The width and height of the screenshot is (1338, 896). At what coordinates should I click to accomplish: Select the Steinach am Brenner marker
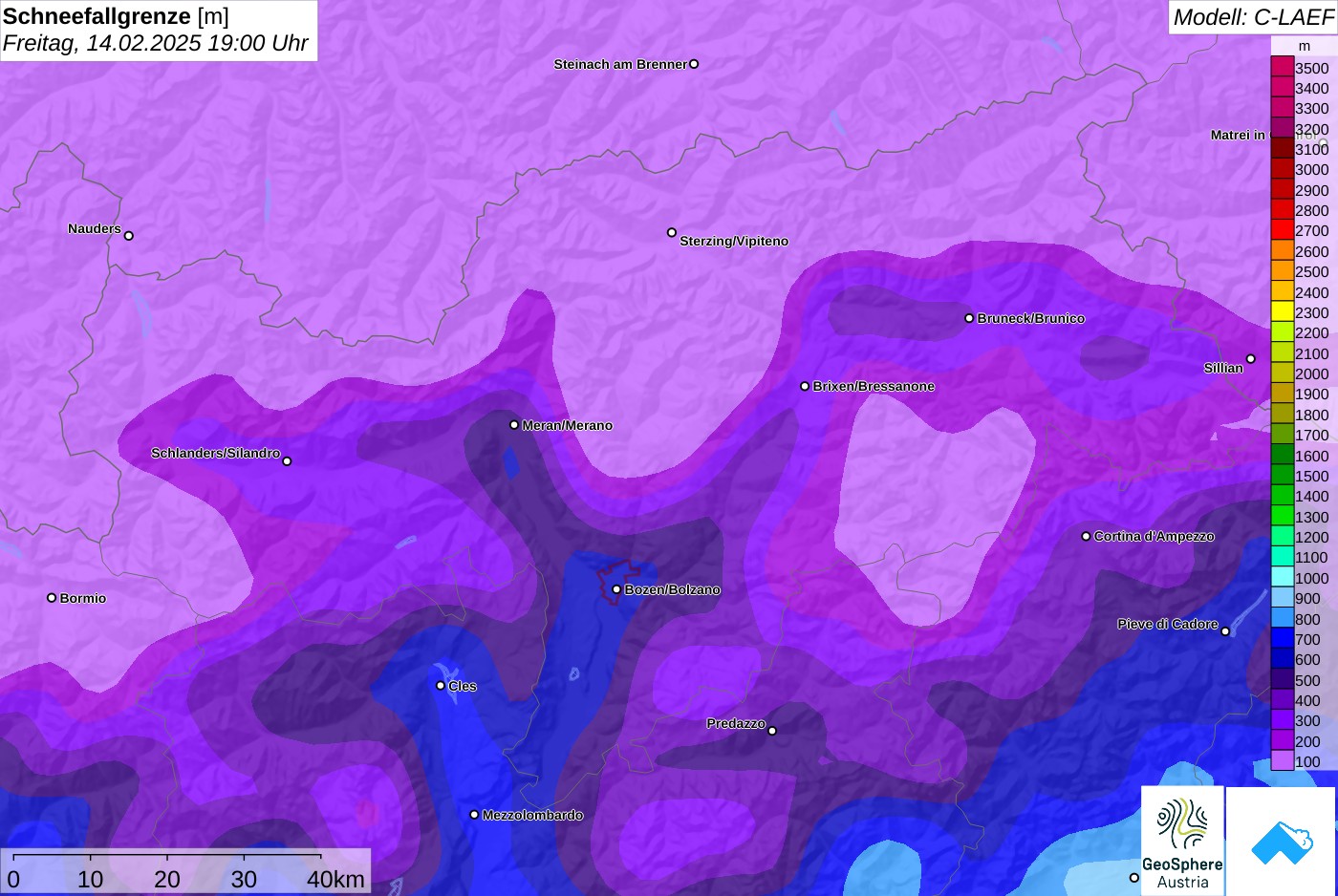[x=694, y=64]
